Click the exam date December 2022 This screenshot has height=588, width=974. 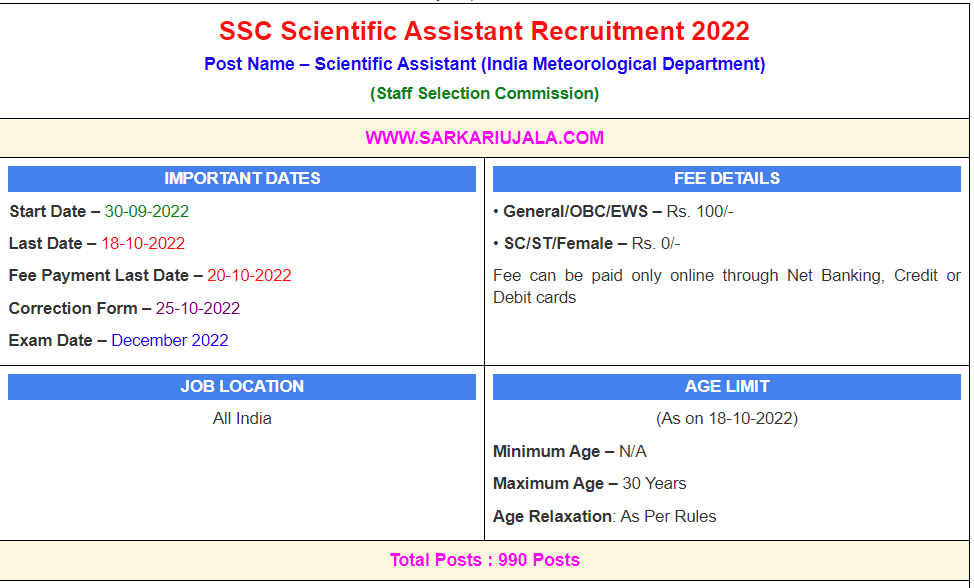click(170, 340)
